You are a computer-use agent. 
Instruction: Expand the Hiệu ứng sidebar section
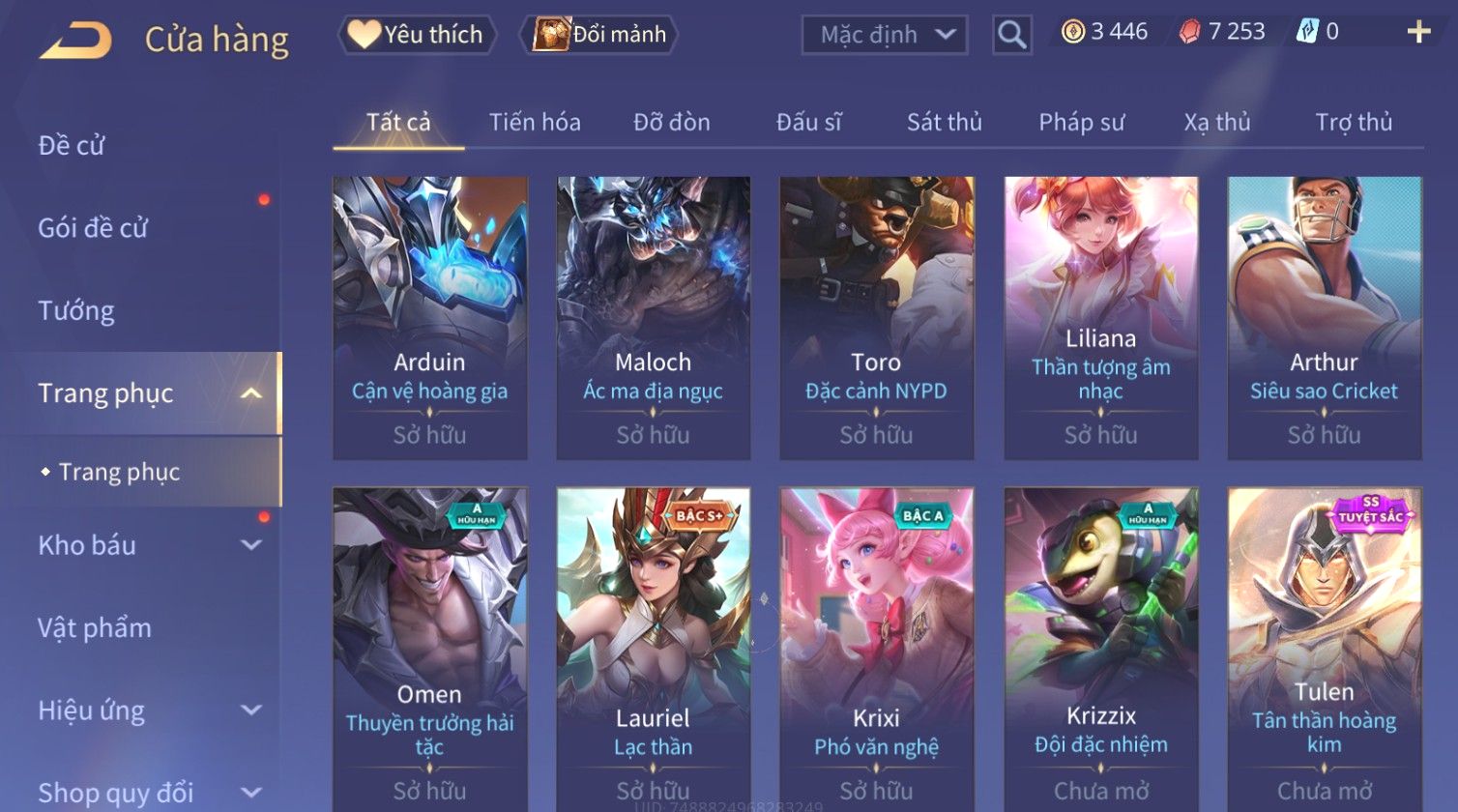pos(251,710)
